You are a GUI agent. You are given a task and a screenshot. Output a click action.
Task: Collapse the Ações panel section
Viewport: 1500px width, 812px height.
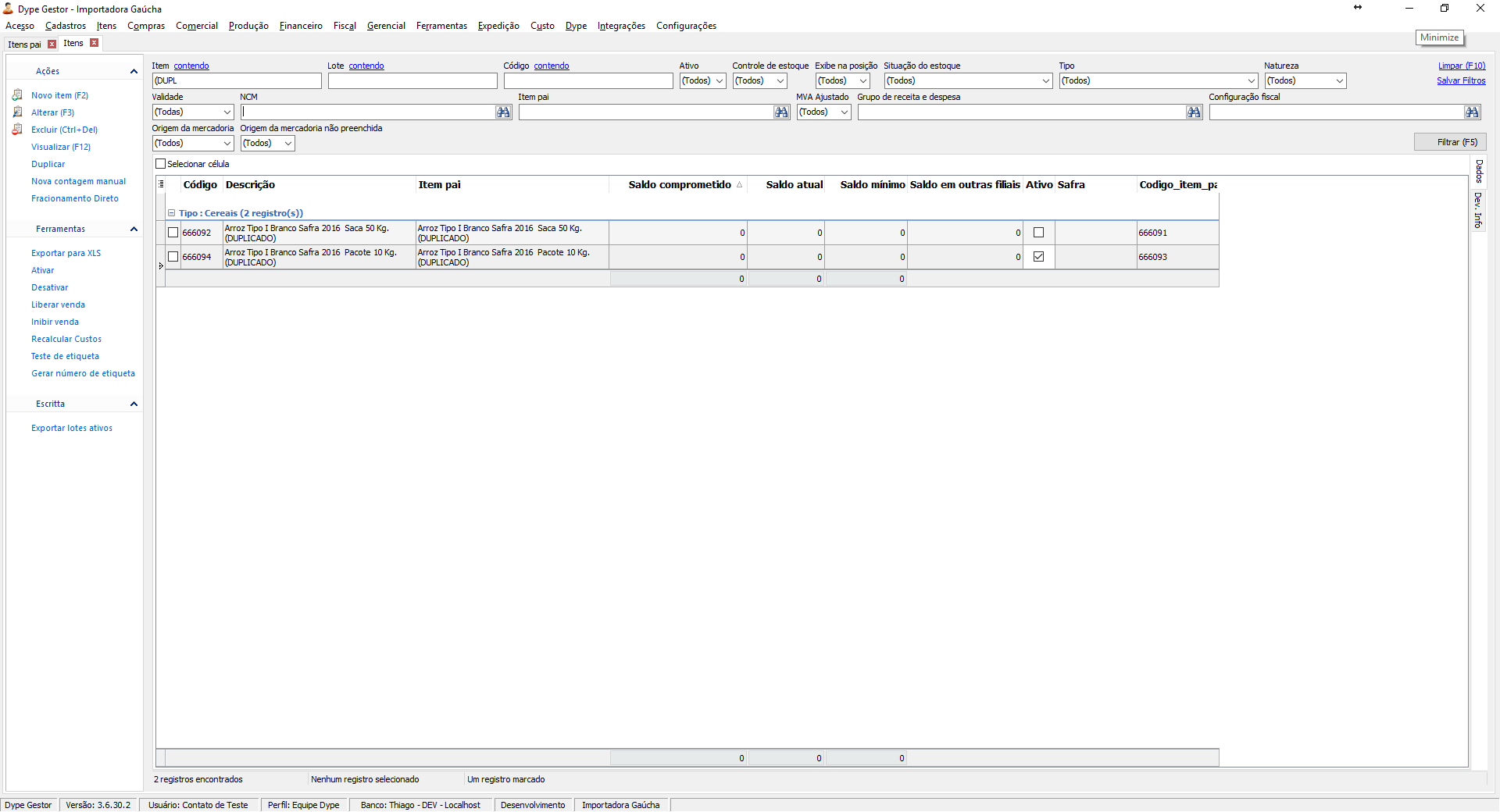[134, 72]
